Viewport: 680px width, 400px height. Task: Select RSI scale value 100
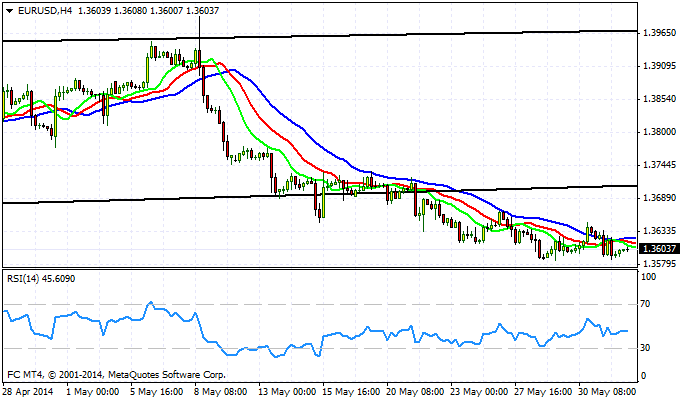click(x=648, y=277)
